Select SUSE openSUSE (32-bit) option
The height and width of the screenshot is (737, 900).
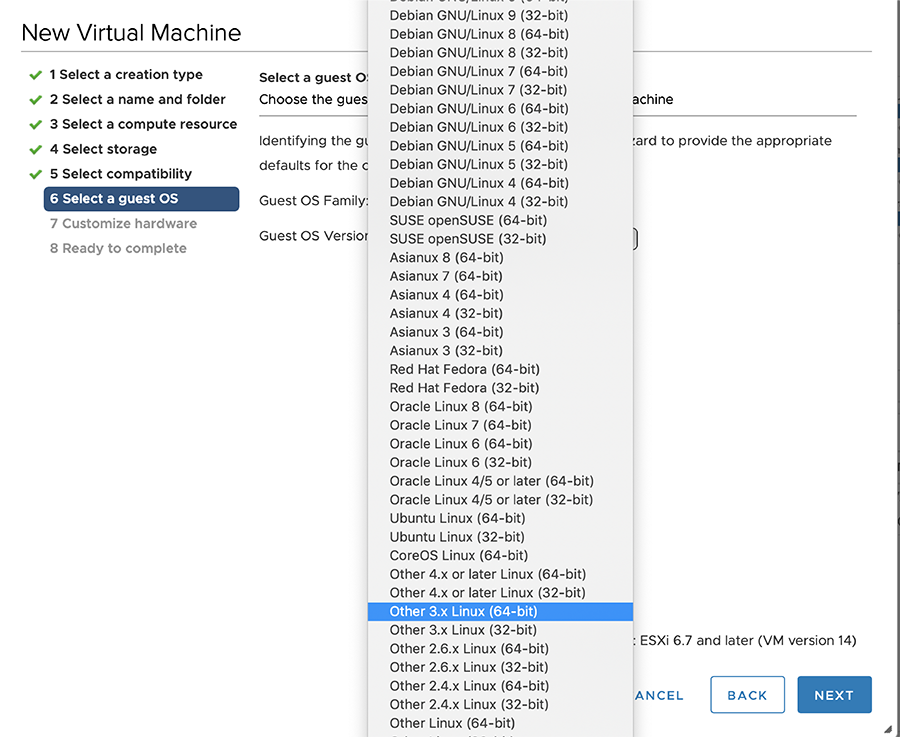click(x=500, y=239)
